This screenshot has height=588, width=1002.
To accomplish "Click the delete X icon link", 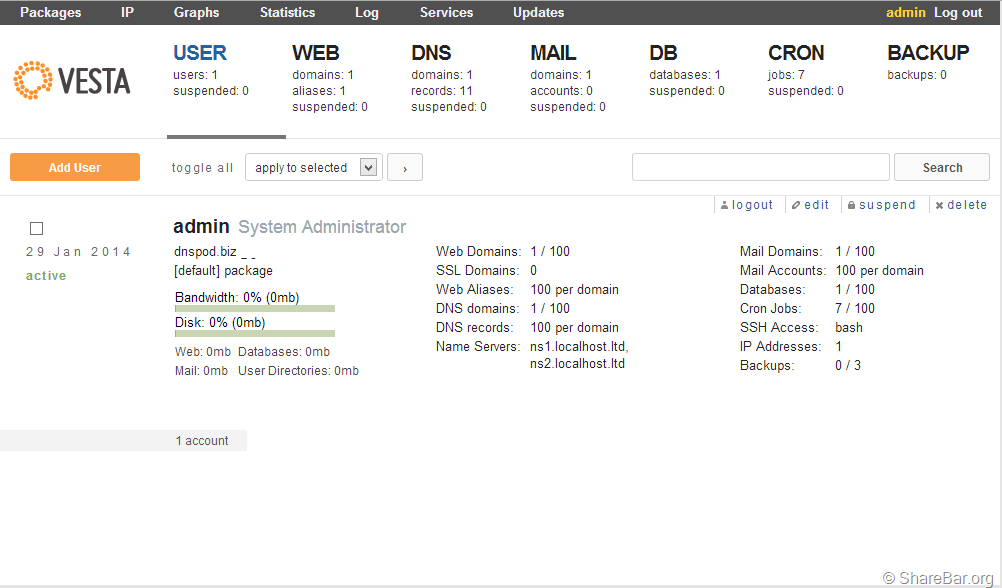I will click(x=961, y=205).
